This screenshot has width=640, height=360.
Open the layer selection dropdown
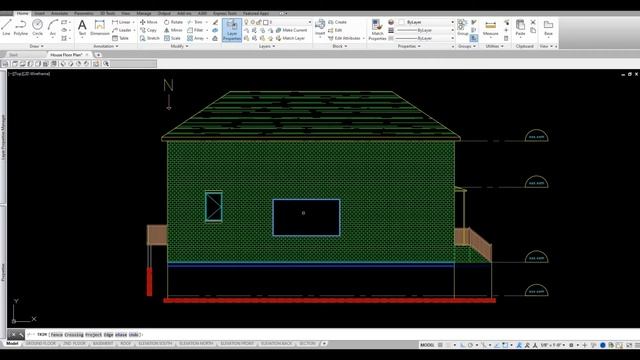277,22
